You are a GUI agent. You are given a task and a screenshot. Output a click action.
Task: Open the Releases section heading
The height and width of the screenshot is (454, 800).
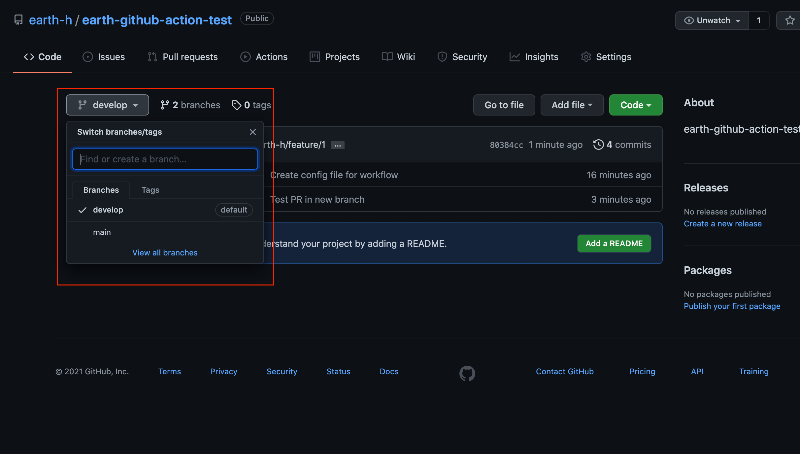tap(706, 188)
